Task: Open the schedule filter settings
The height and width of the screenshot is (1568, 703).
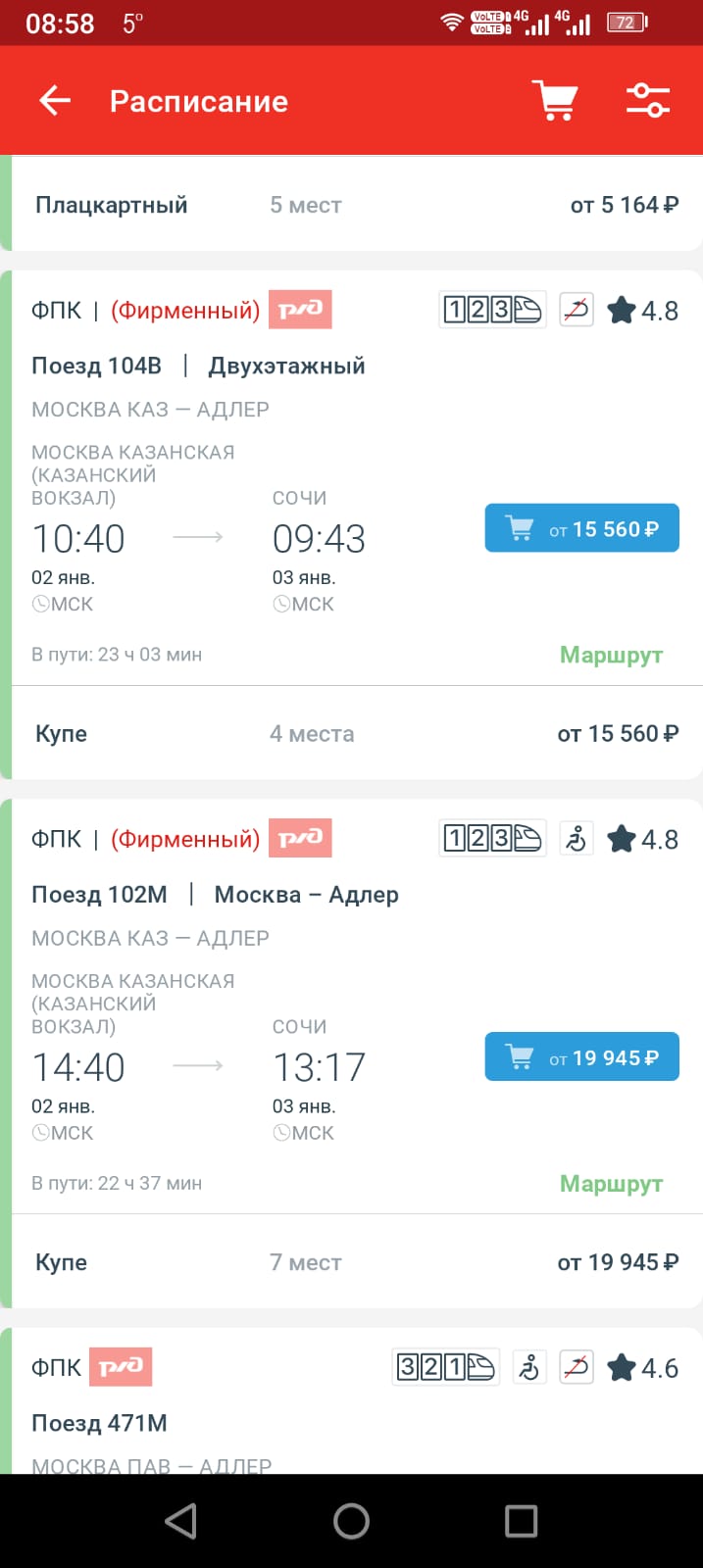Action: click(x=648, y=101)
